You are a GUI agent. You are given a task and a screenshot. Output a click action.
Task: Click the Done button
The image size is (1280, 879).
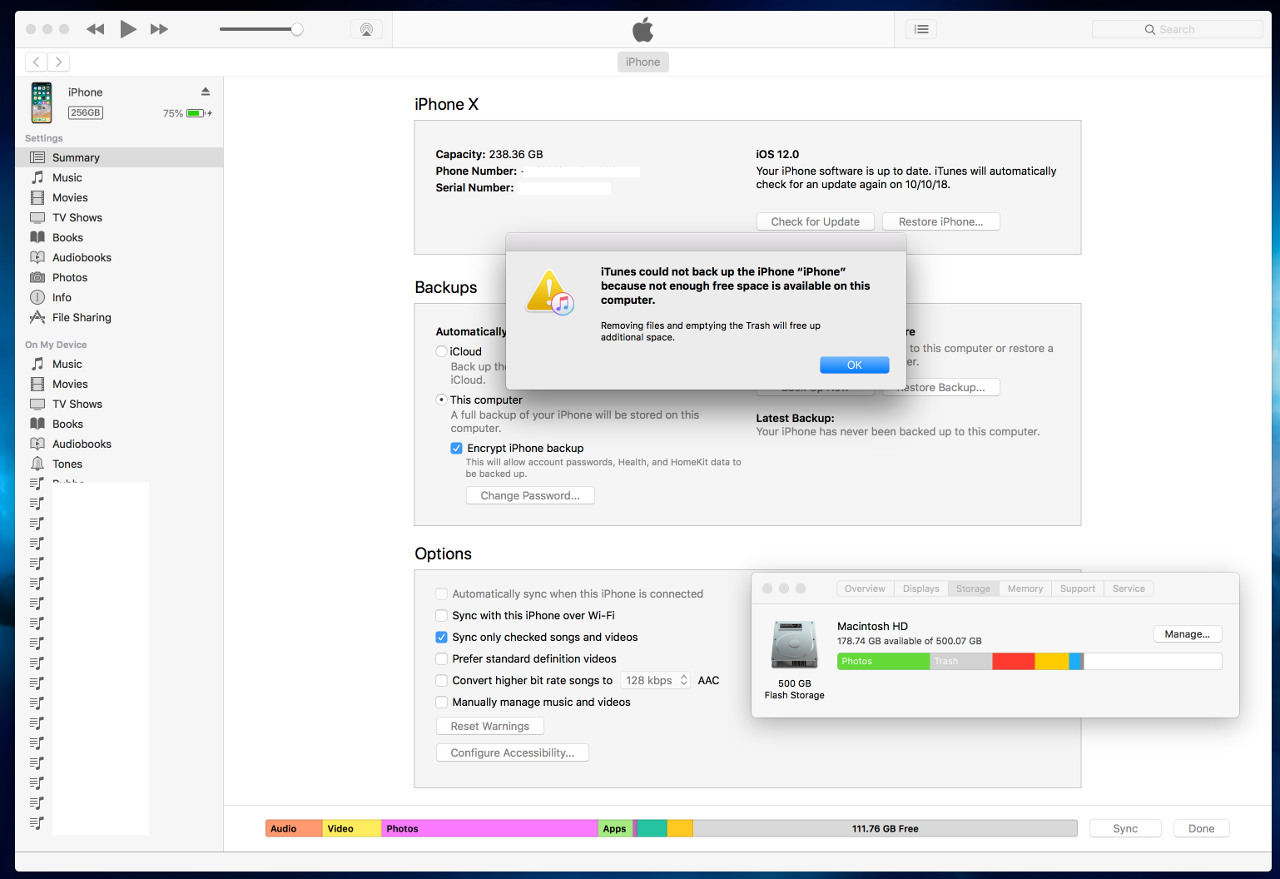point(1201,828)
